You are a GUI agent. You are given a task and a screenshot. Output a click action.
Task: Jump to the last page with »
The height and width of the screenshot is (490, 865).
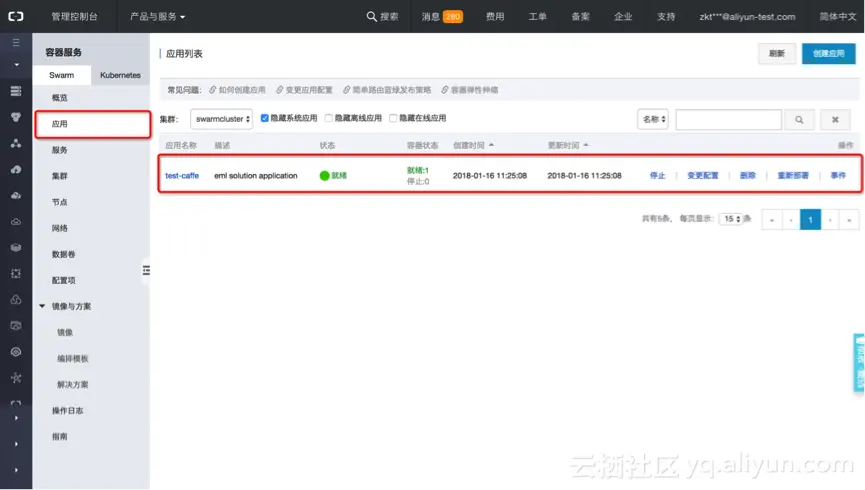[850, 220]
